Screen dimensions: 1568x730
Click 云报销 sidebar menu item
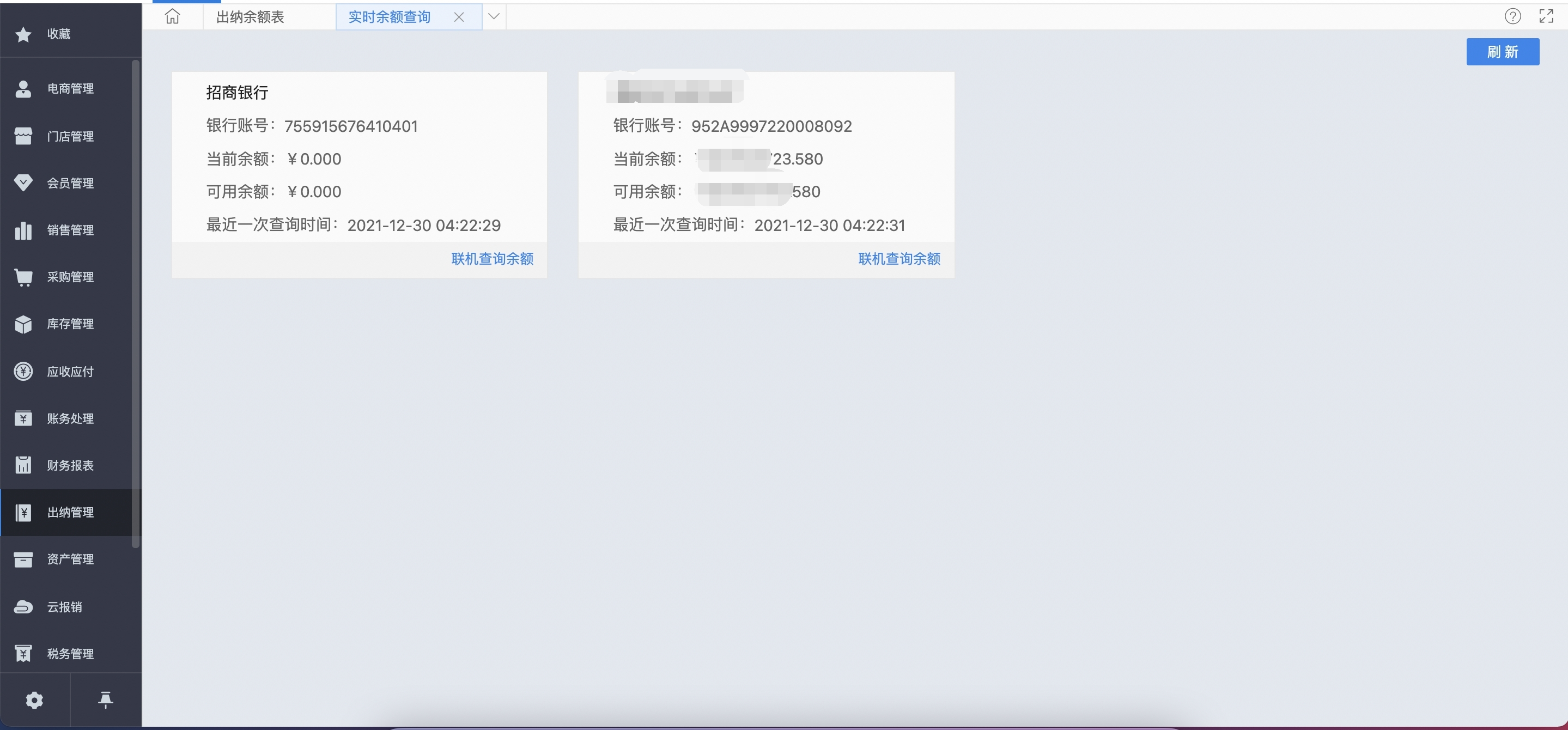(71, 606)
